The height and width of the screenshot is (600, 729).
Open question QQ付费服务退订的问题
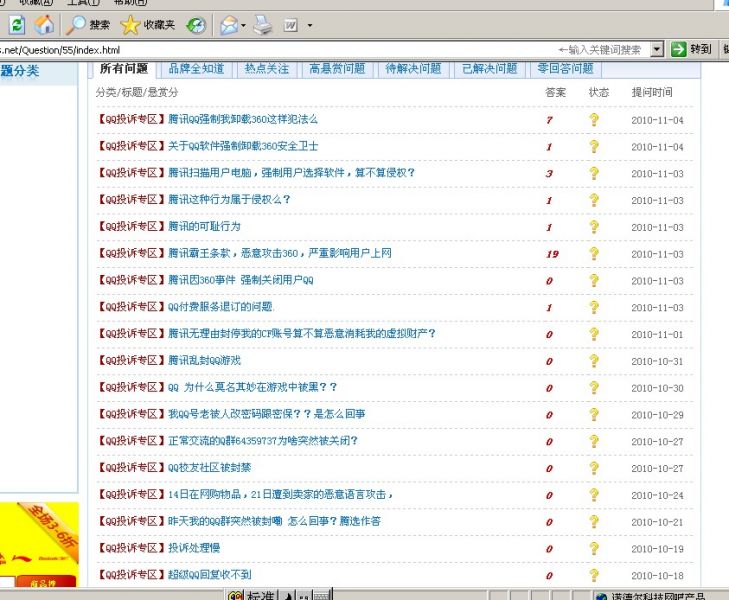click(x=221, y=307)
